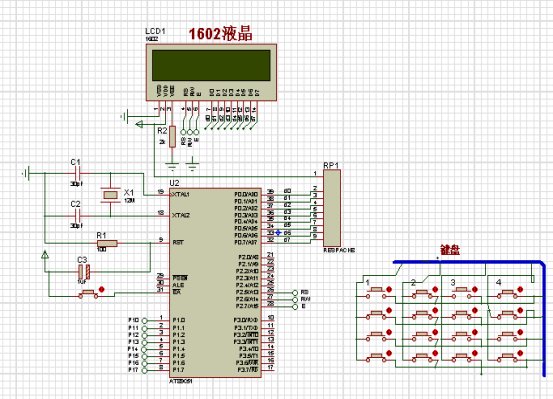This screenshot has height=399, width=553.
Task: Toggle the red latch dot of keypad key 1
Action: tap(389, 289)
